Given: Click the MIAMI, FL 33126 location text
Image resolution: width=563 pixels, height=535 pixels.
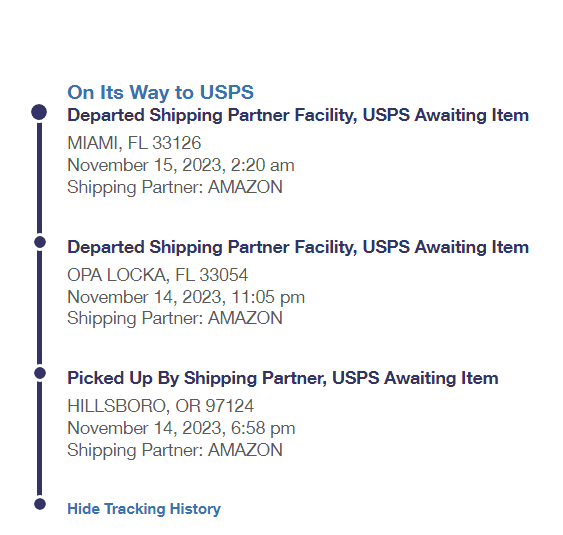Looking at the screenshot, I should coord(134,143).
